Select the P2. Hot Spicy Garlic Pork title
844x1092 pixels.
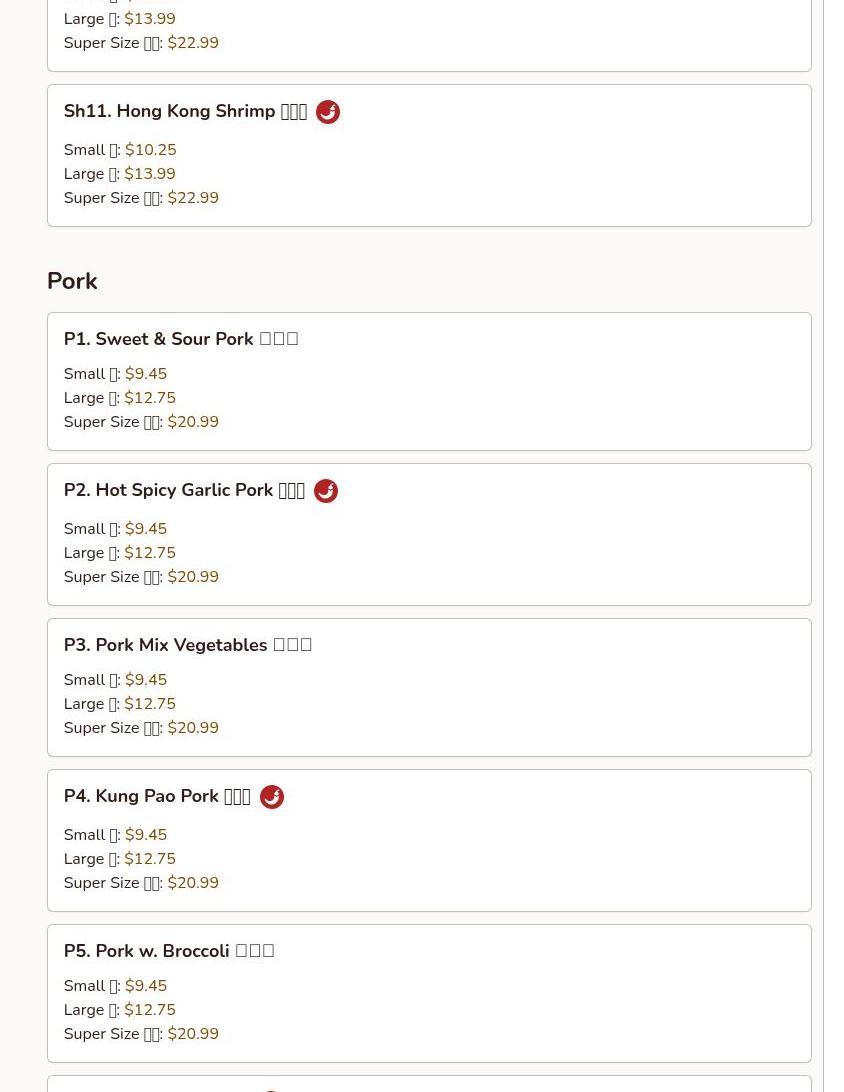pyautogui.click(x=184, y=491)
